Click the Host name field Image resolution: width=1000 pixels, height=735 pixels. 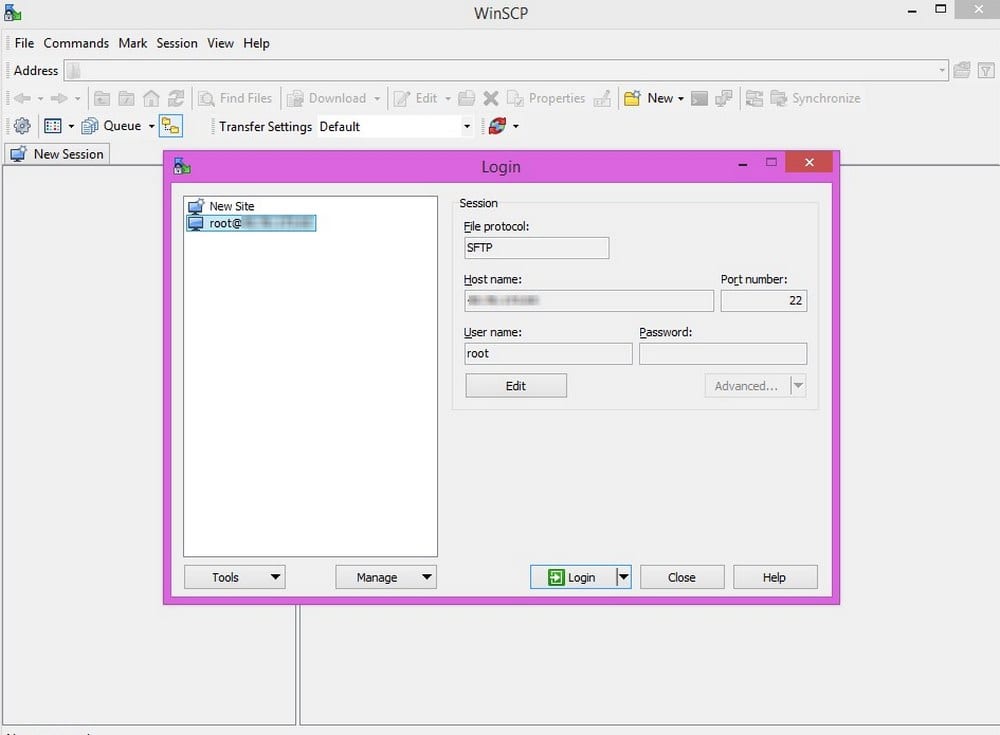[589, 301]
